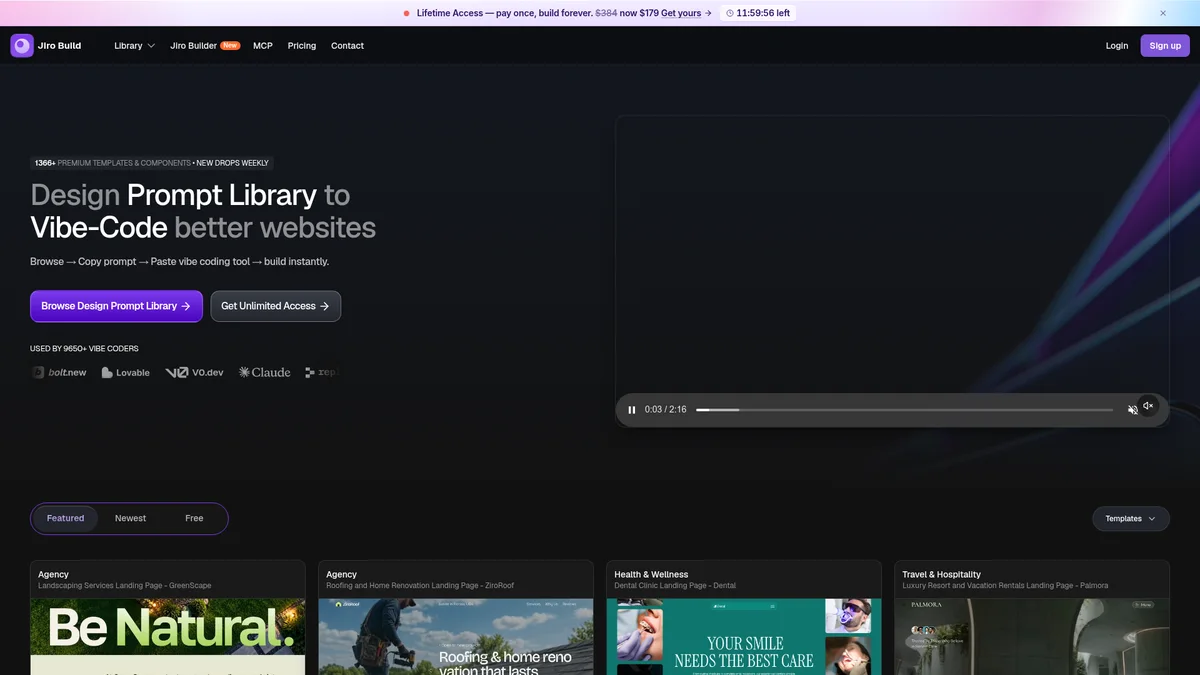Switch to the Newest filter
This screenshot has height=675, width=1200.
coord(130,518)
